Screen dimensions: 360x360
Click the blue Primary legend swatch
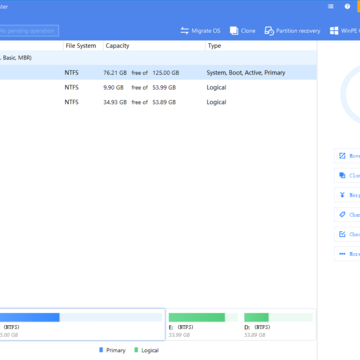tap(101, 350)
